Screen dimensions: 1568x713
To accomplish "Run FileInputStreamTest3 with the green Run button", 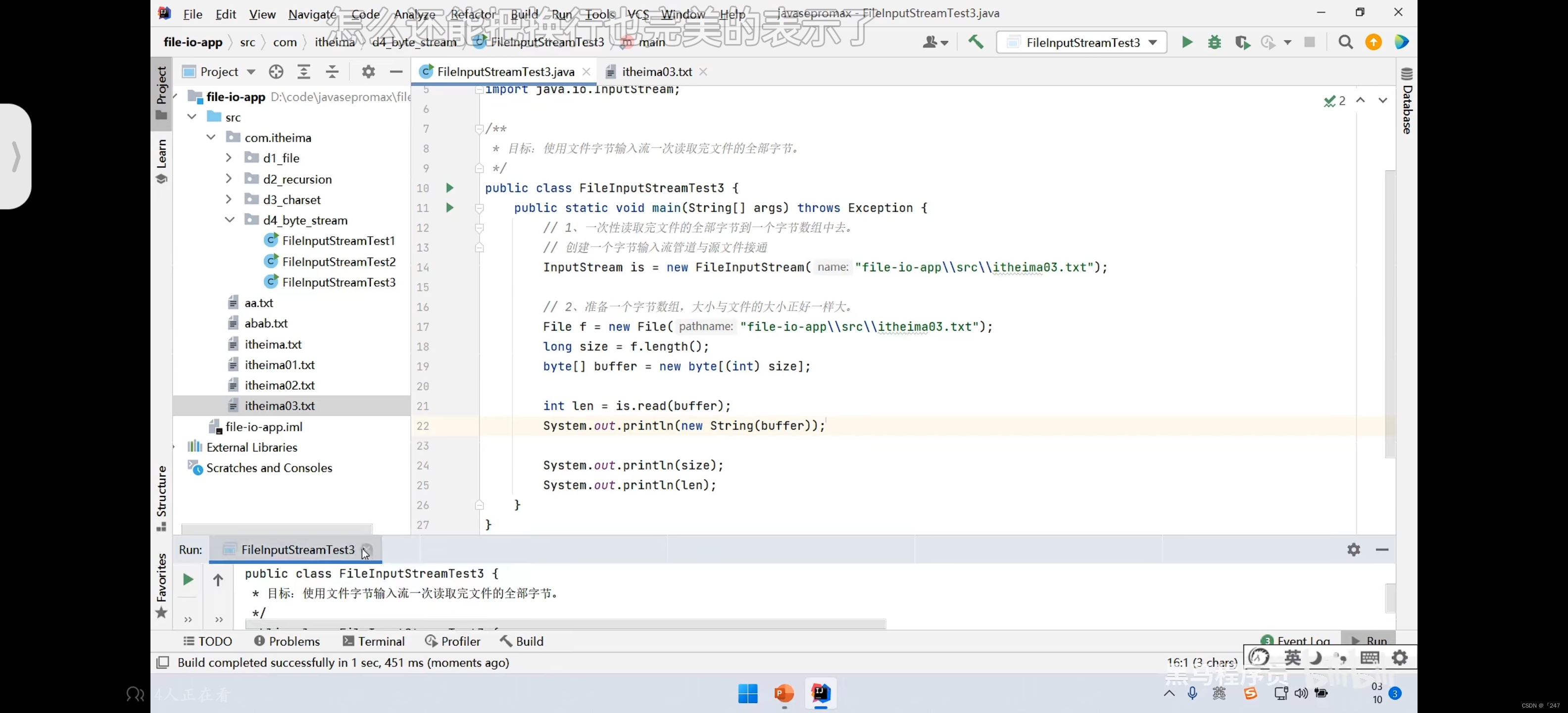I will pyautogui.click(x=1187, y=42).
